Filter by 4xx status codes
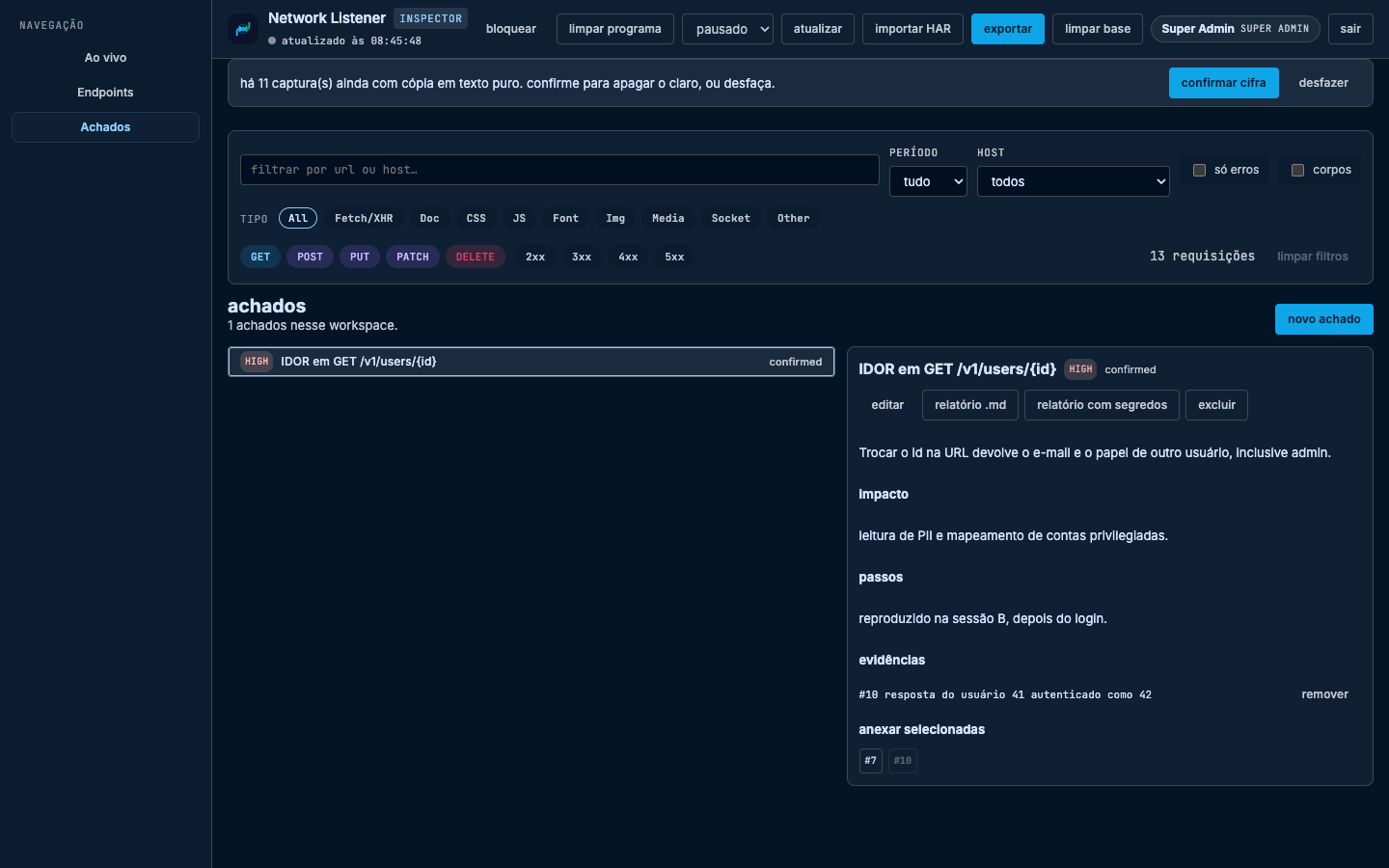Viewport: 1389px width, 868px height. tap(628, 257)
